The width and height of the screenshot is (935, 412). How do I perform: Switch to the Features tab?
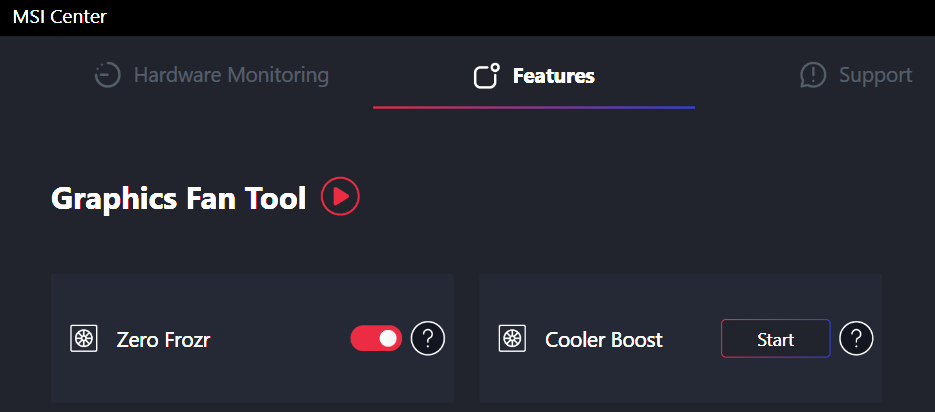click(534, 76)
